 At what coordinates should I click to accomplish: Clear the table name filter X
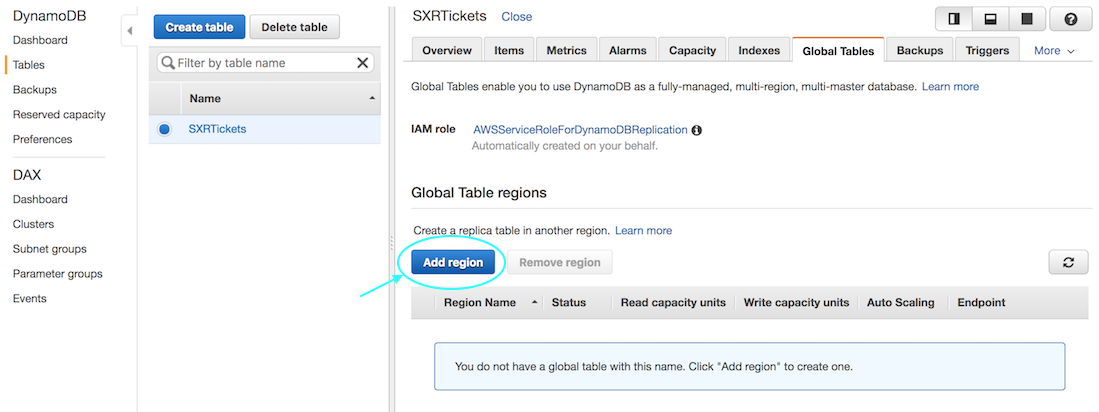(x=362, y=63)
